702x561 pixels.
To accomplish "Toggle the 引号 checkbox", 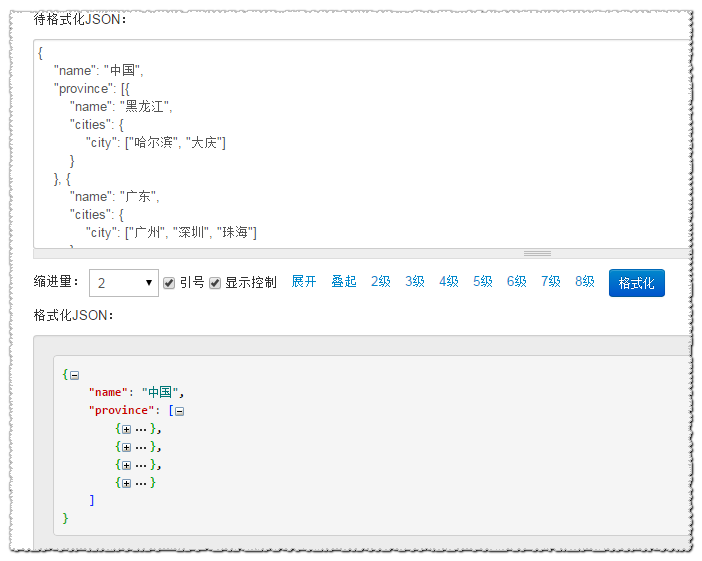I will coord(169,283).
